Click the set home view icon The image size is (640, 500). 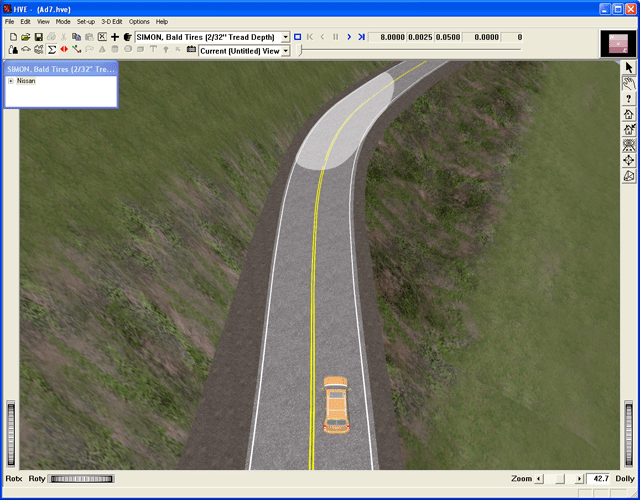pyautogui.click(x=629, y=129)
